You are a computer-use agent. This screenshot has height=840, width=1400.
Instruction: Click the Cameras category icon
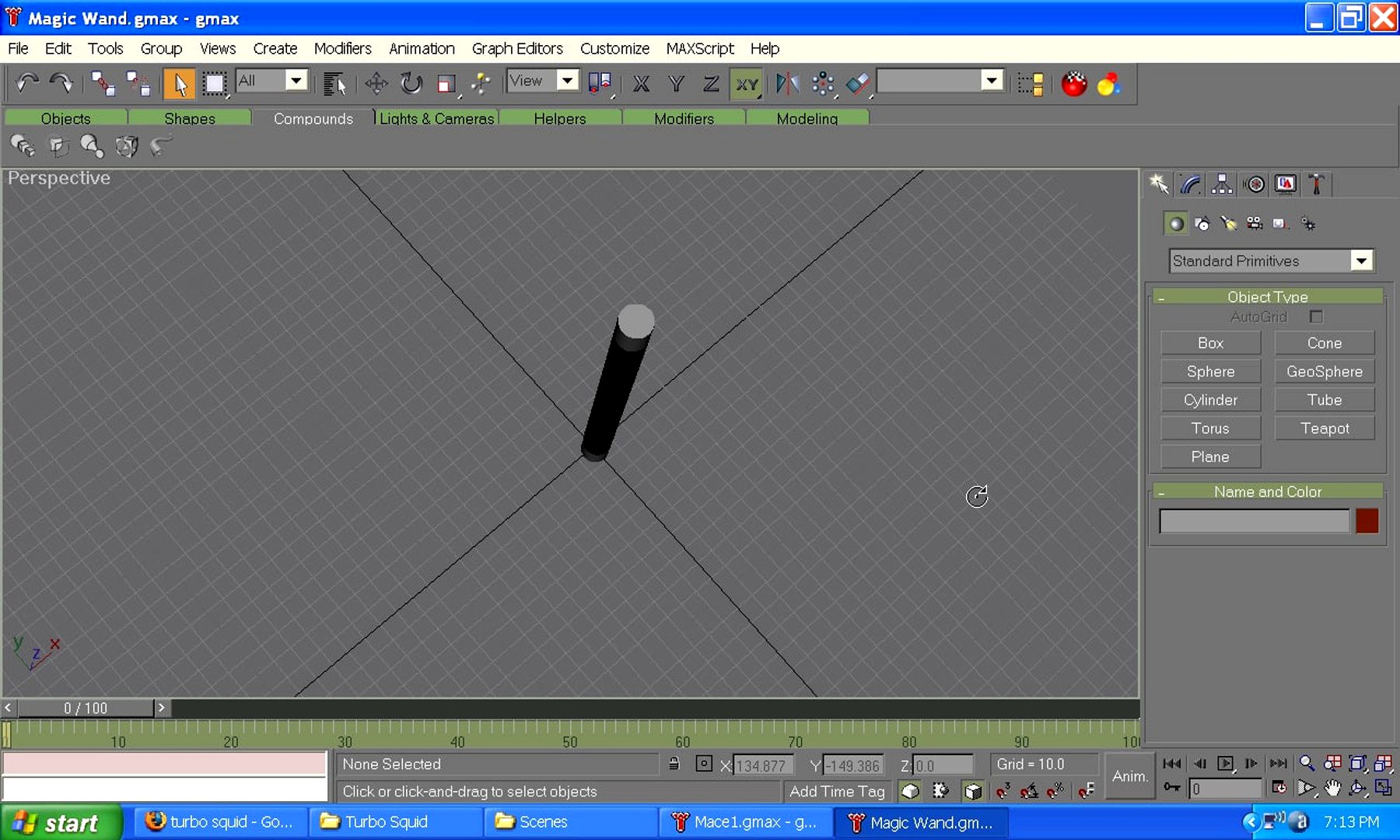(x=1254, y=224)
